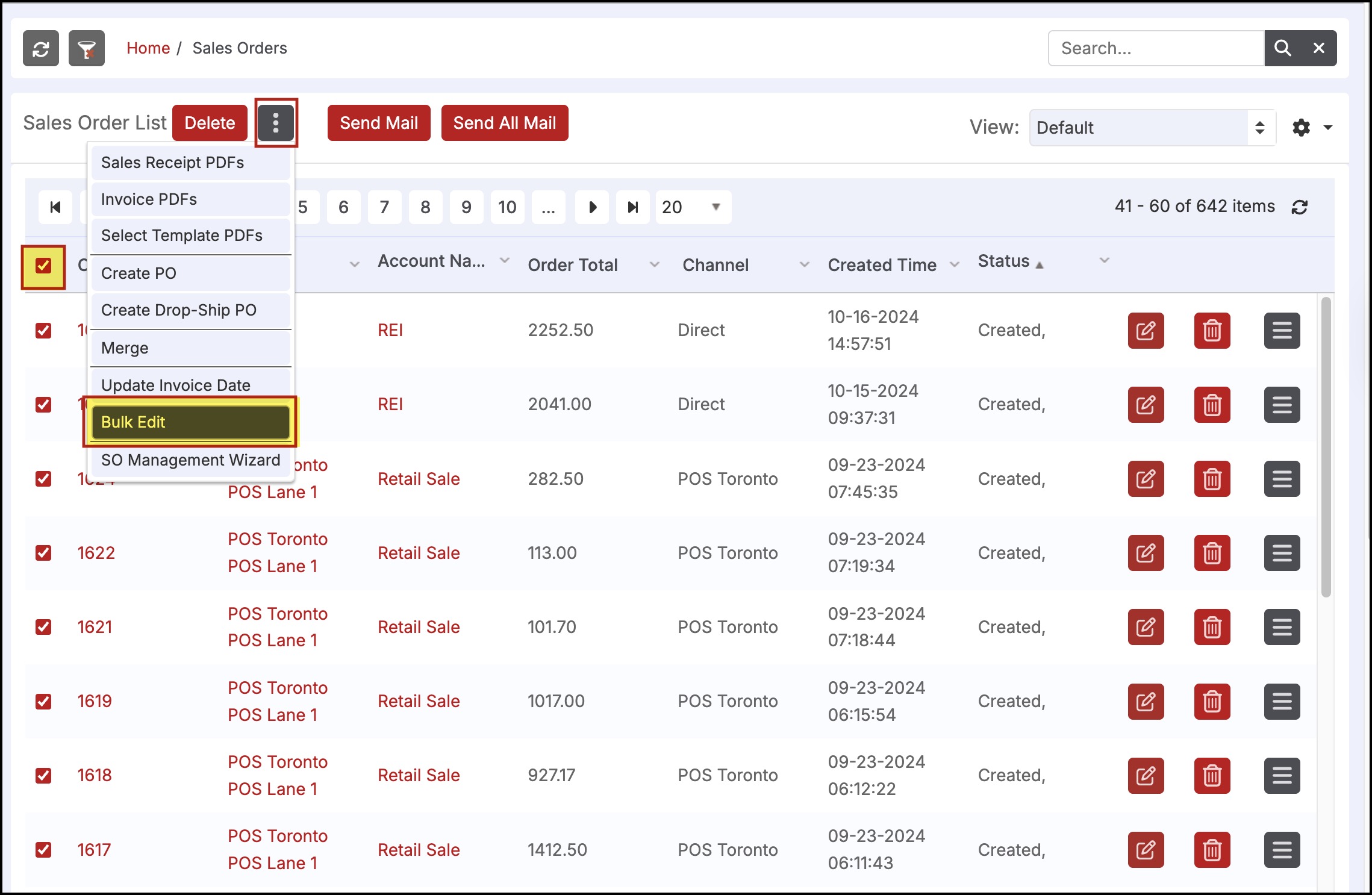Click trash icon for order 1619
The width and height of the screenshot is (1372, 895).
1212,701
